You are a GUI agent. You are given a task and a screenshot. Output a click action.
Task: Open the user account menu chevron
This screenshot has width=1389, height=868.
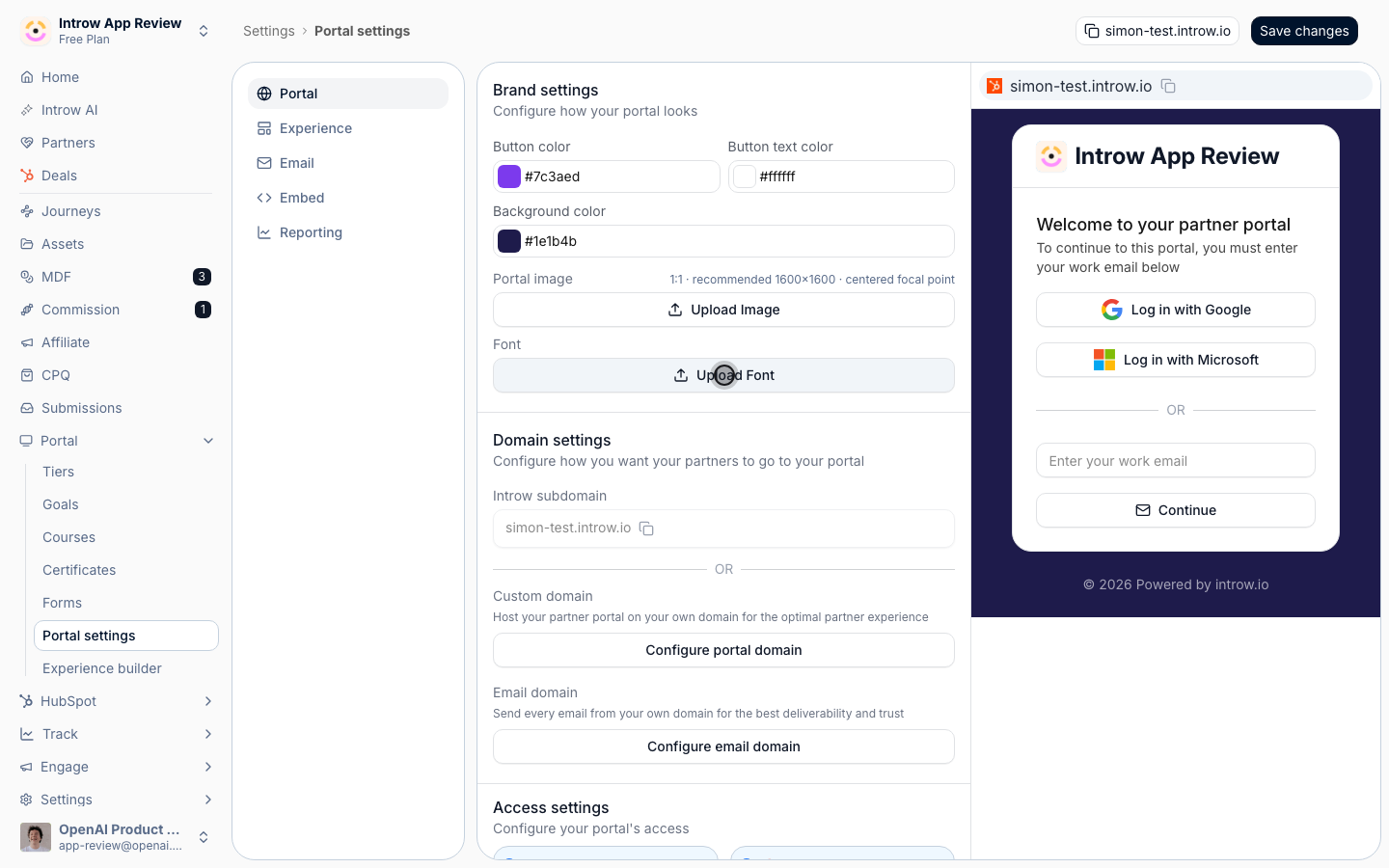pyautogui.click(x=204, y=837)
